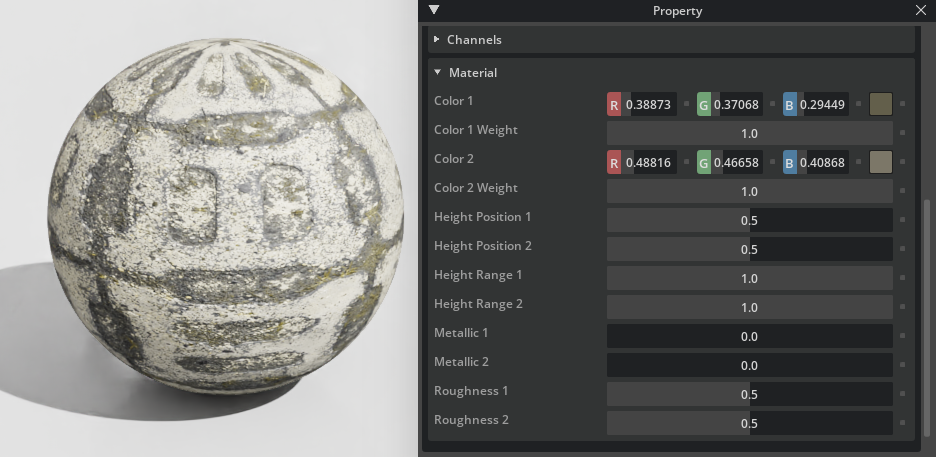Screen dimensions: 936x457
Task: Click the reset dot for Height Position 1
Action: [x=903, y=220]
